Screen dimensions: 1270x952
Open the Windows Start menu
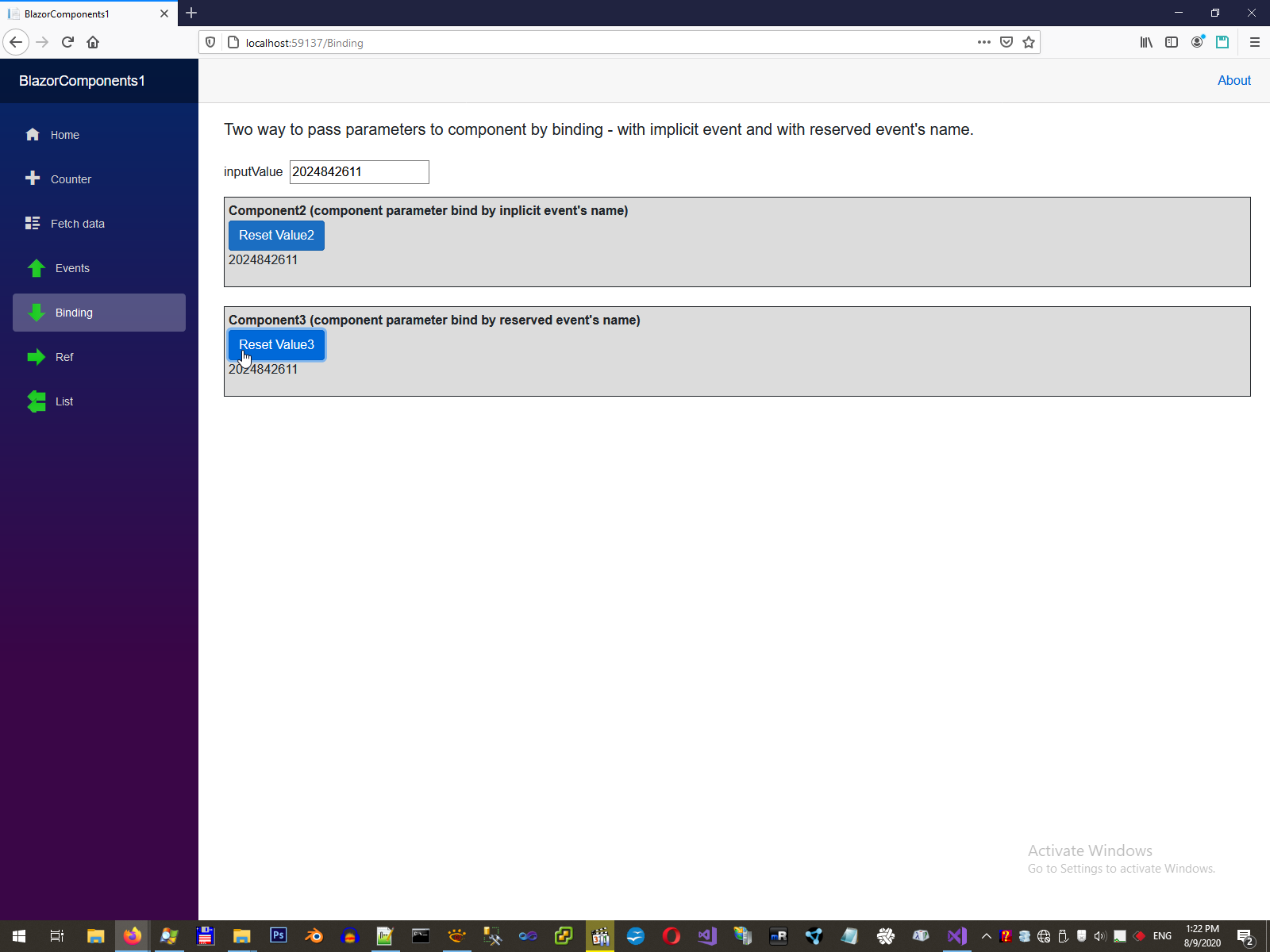coord(19,936)
